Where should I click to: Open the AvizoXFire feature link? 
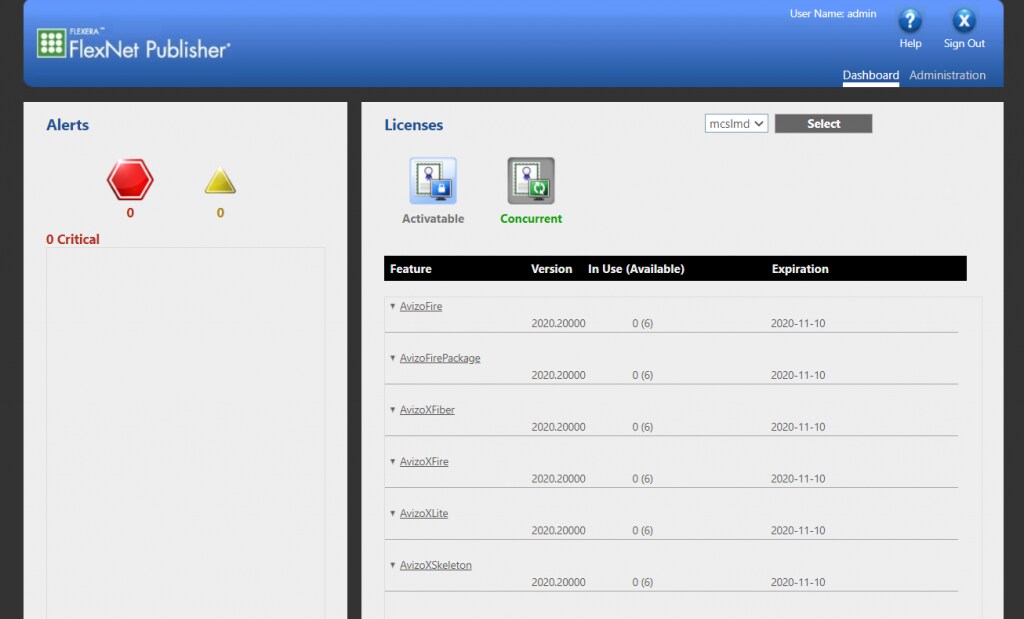coord(424,461)
